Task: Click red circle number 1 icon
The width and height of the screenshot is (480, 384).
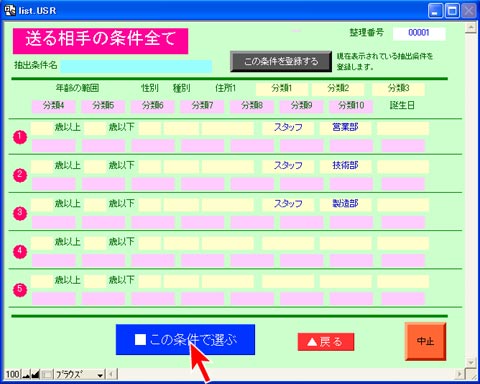Action: 20,137
